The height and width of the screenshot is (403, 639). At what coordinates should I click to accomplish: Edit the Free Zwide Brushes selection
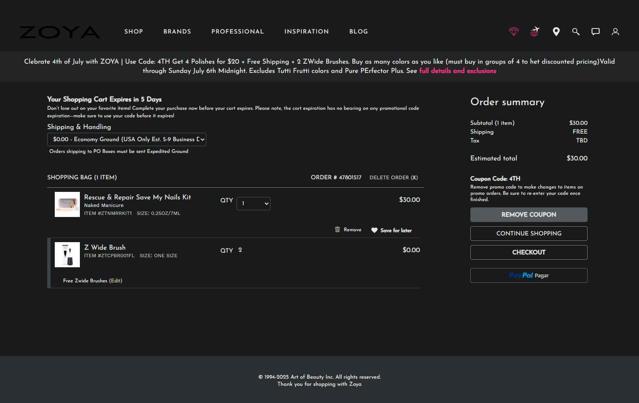pyautogui.click(x=115, y=281)
